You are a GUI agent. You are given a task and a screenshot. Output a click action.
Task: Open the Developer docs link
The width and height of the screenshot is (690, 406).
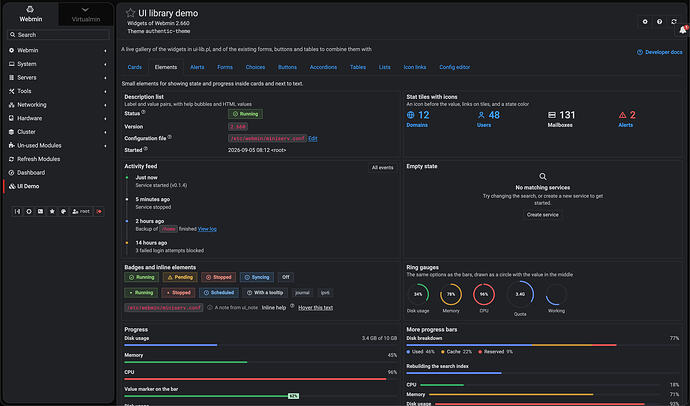(x=660, y=52)
